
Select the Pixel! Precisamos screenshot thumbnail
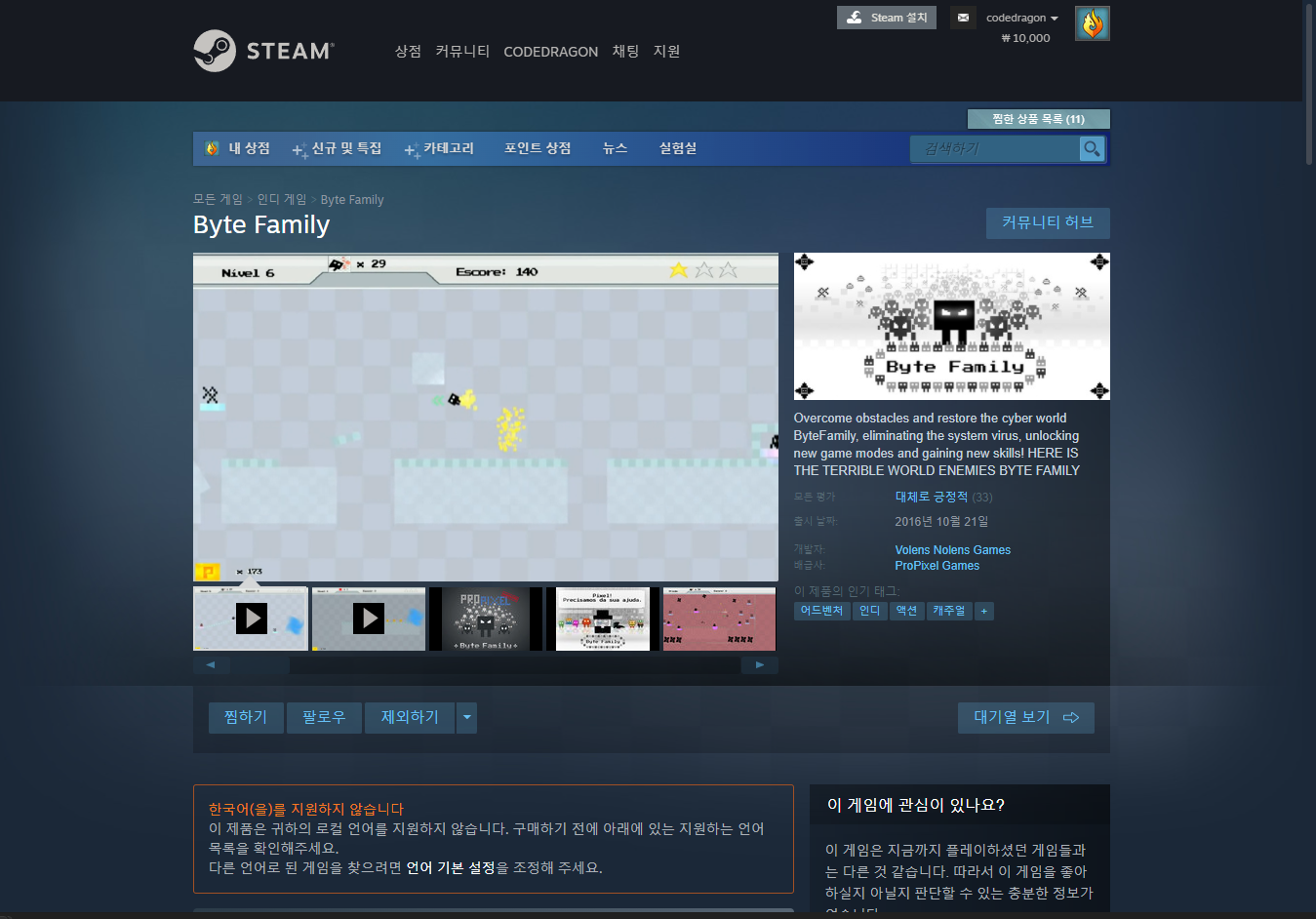(x=602, y=619)
